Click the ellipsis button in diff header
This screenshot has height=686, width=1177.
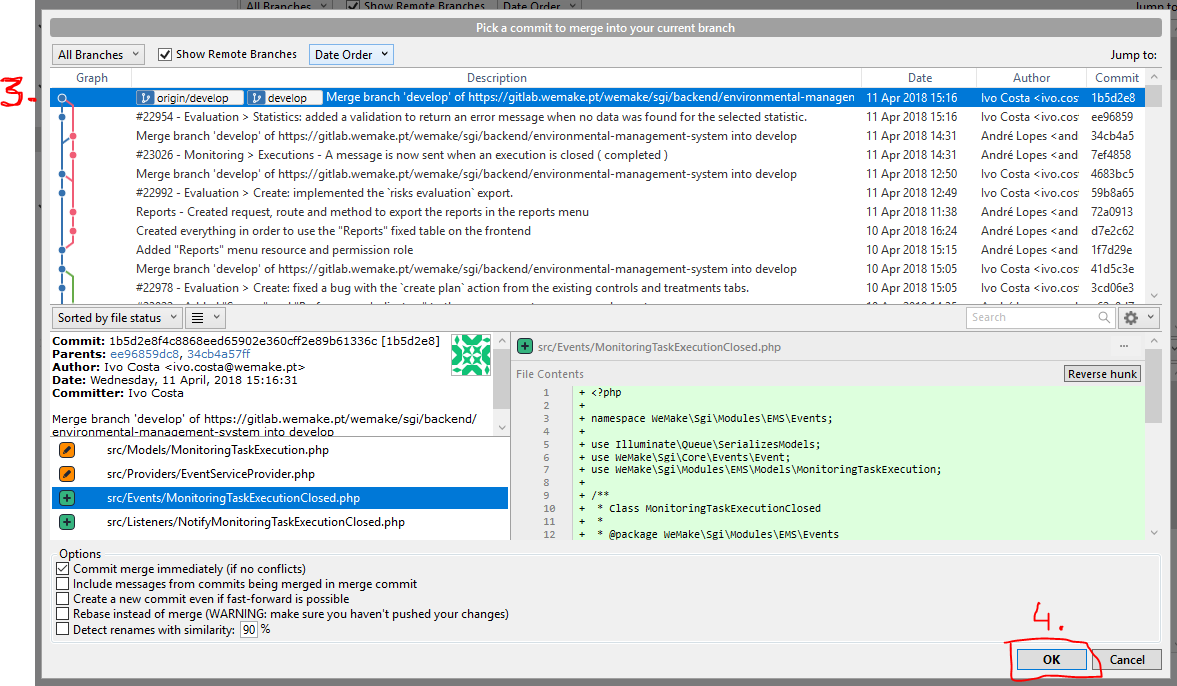point(1124,346)
